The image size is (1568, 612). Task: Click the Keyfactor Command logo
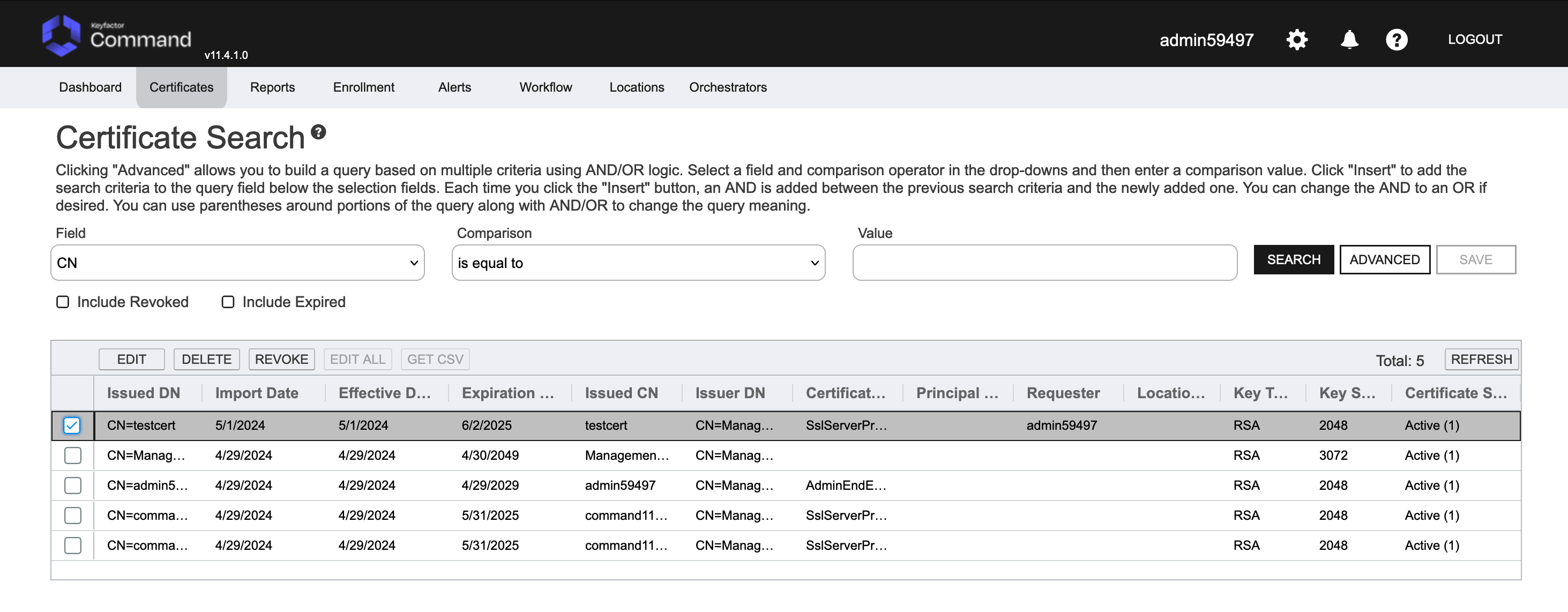point(116,36)
